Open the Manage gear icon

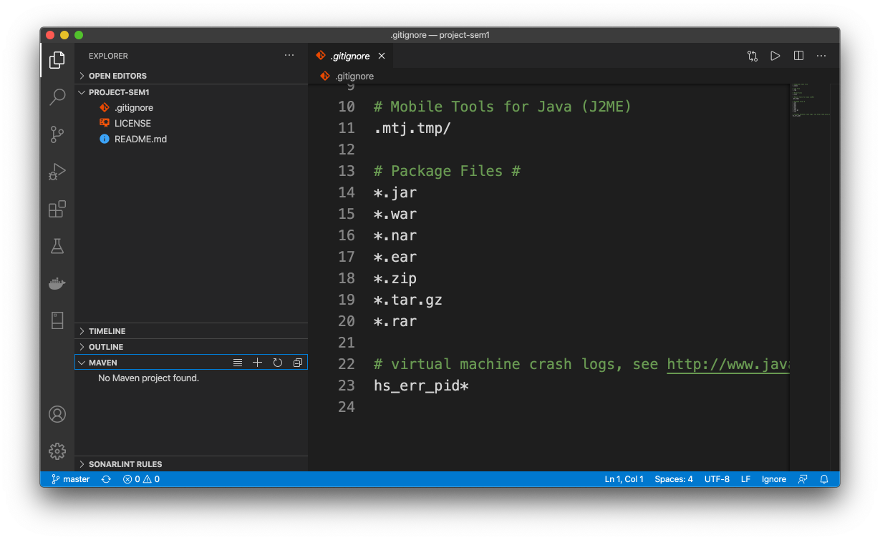click(x=57, y=451)
